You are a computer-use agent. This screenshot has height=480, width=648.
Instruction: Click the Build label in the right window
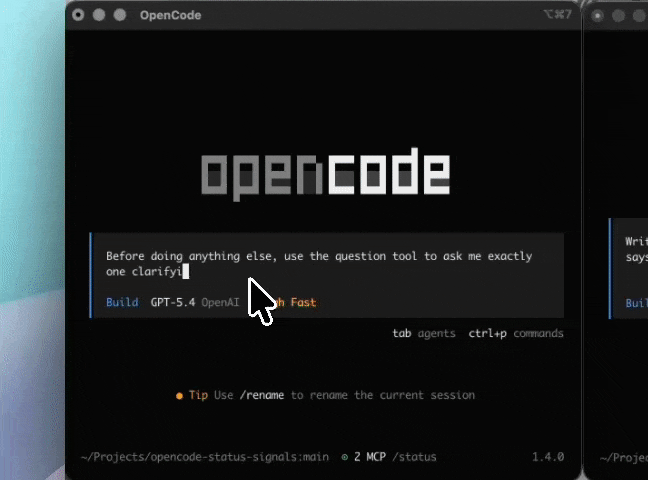636,303
